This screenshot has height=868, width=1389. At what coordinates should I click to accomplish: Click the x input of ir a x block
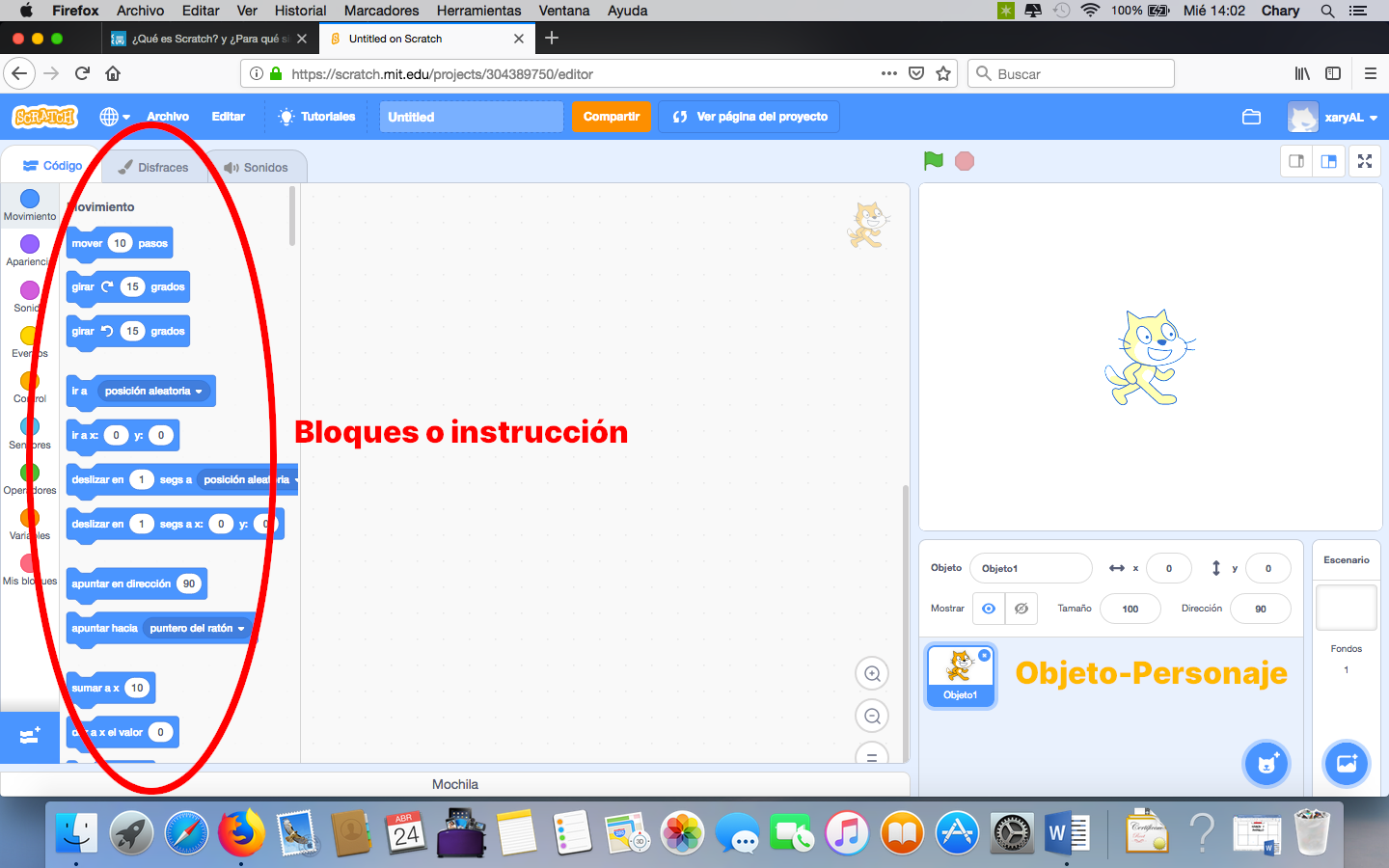pyautogui.click(x=116, y=436)
